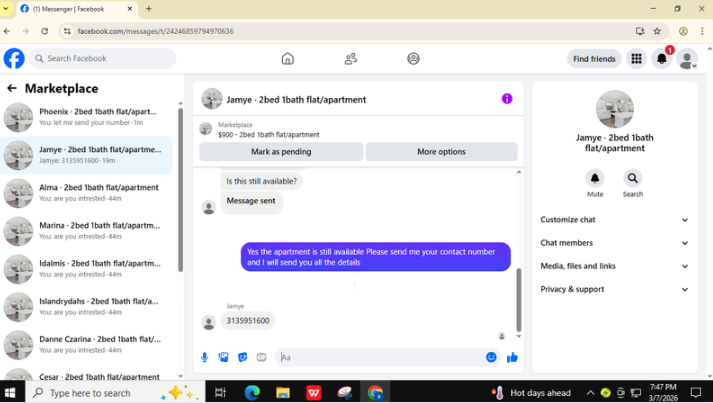Mute the conversation with bell icon

(x=595, y=178)
